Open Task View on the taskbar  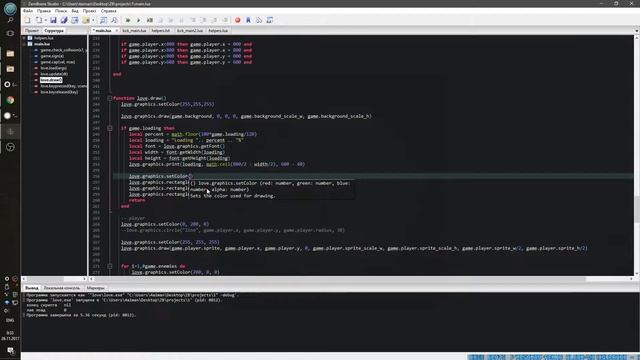[x=10, y=33]
